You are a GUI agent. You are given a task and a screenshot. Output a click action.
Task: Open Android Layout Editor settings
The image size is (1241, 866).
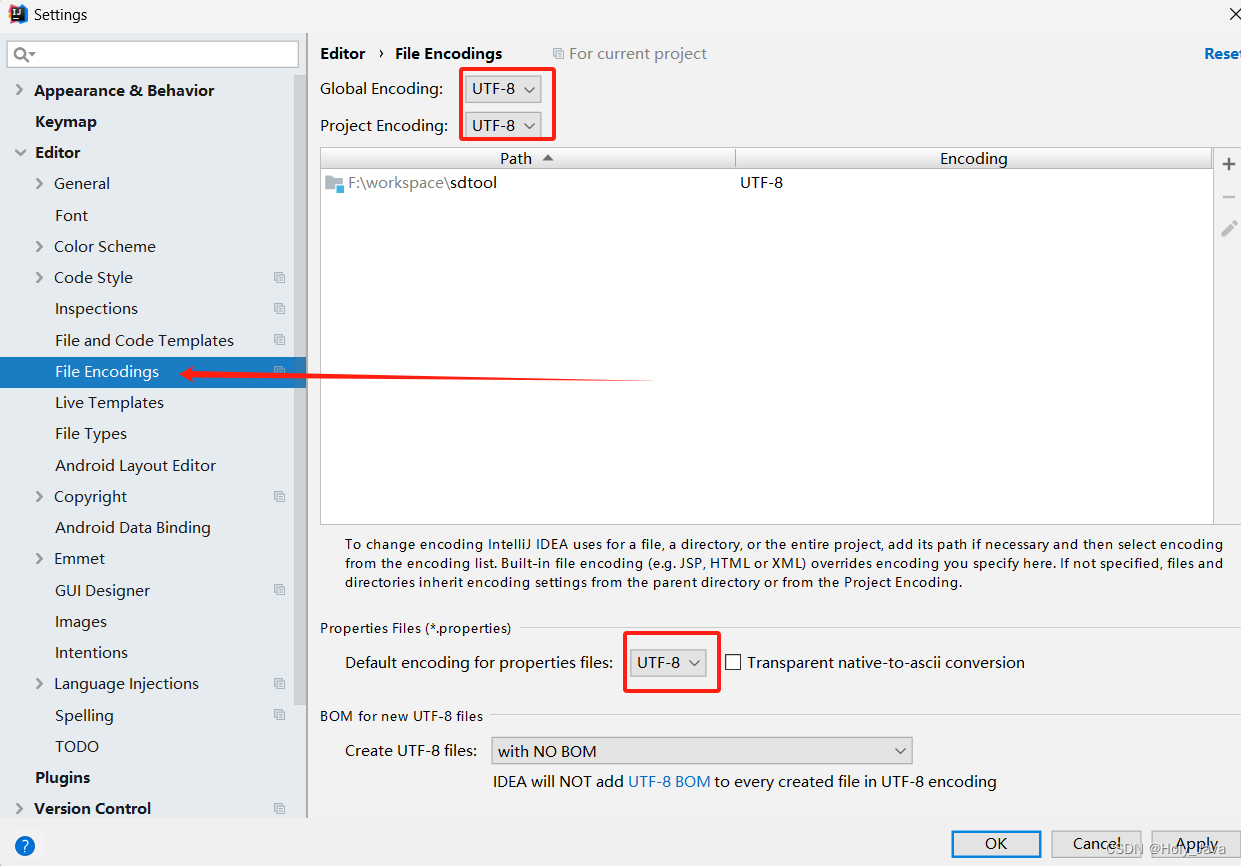click(135, 465)
